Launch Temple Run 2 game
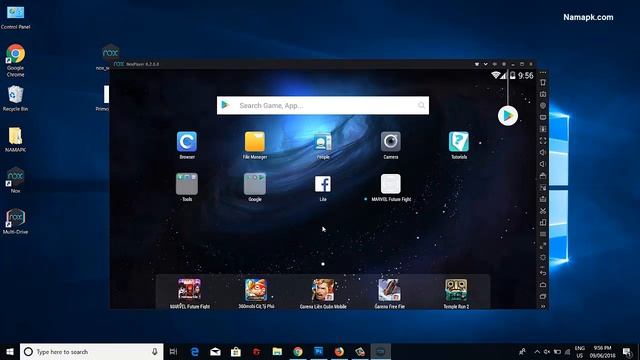The height and width of the screenshot is (360, 640). pos(456,289)
